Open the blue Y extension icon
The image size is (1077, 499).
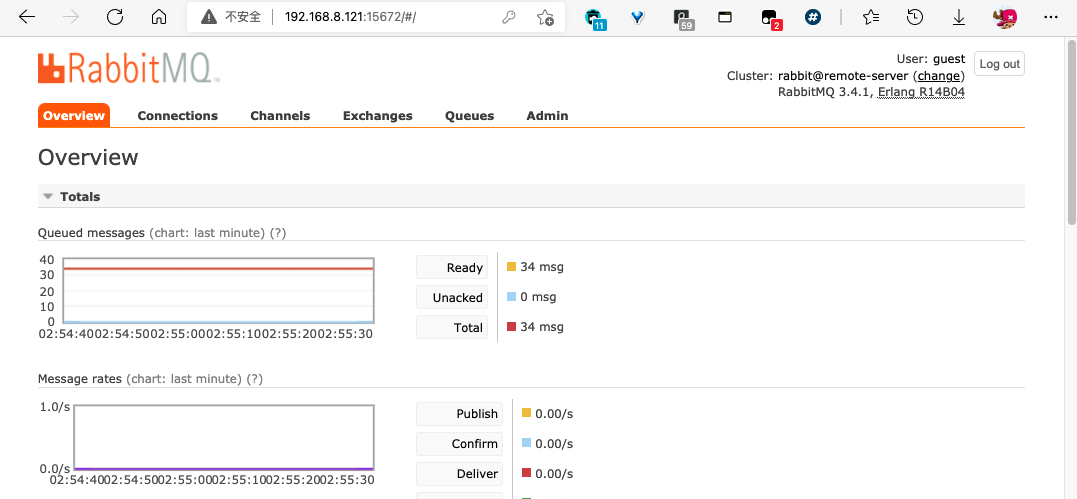tap(637, 17)
